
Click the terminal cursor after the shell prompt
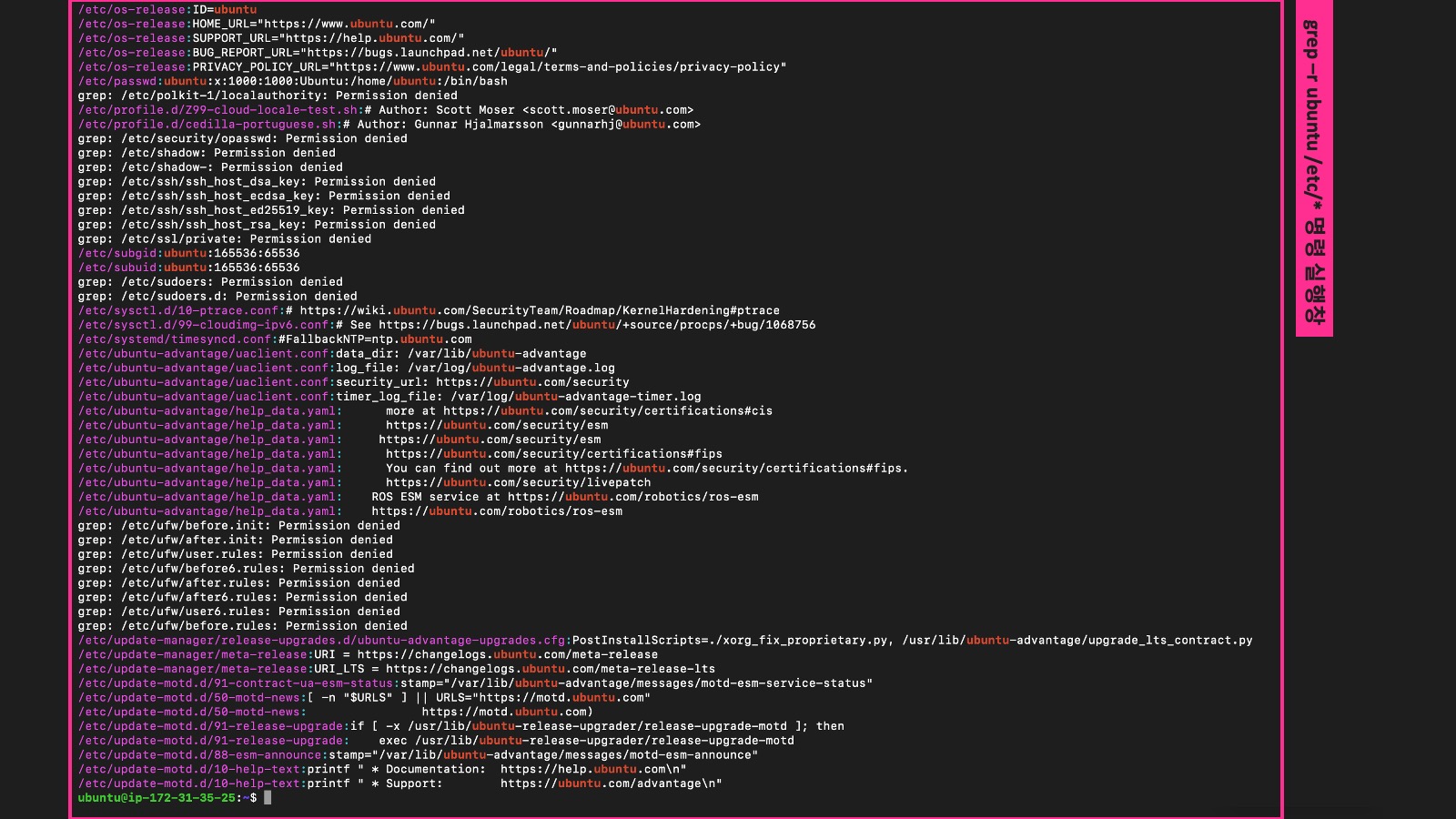click(x=268, y=798)
